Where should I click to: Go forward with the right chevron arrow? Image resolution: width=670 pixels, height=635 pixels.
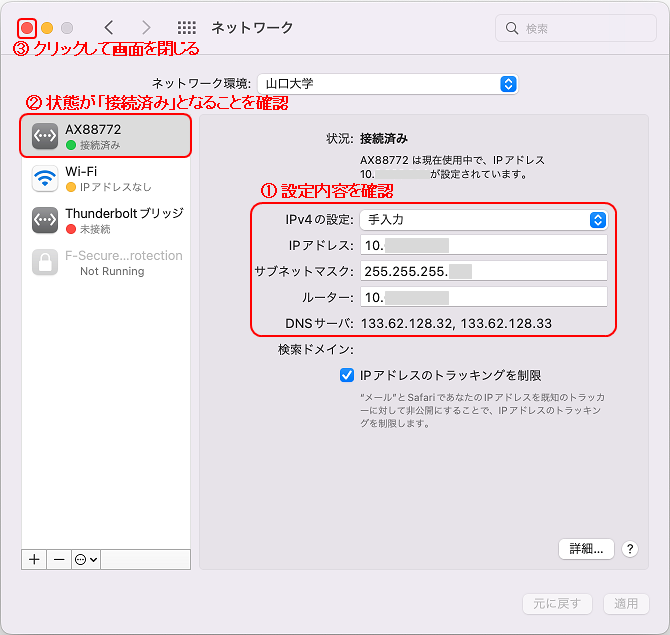146,28
